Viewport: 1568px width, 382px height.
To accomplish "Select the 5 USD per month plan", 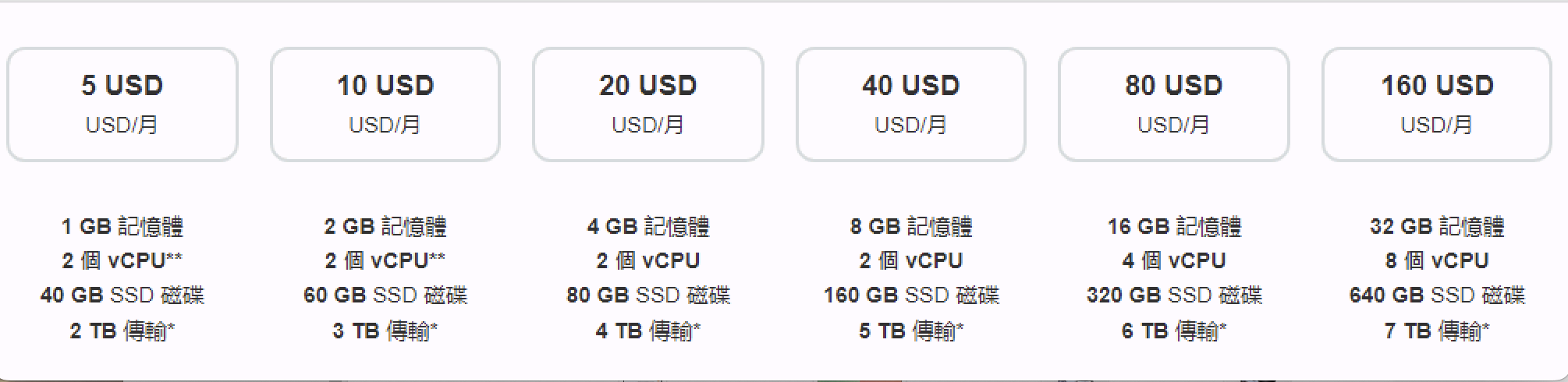I will (x=122, y=104).
